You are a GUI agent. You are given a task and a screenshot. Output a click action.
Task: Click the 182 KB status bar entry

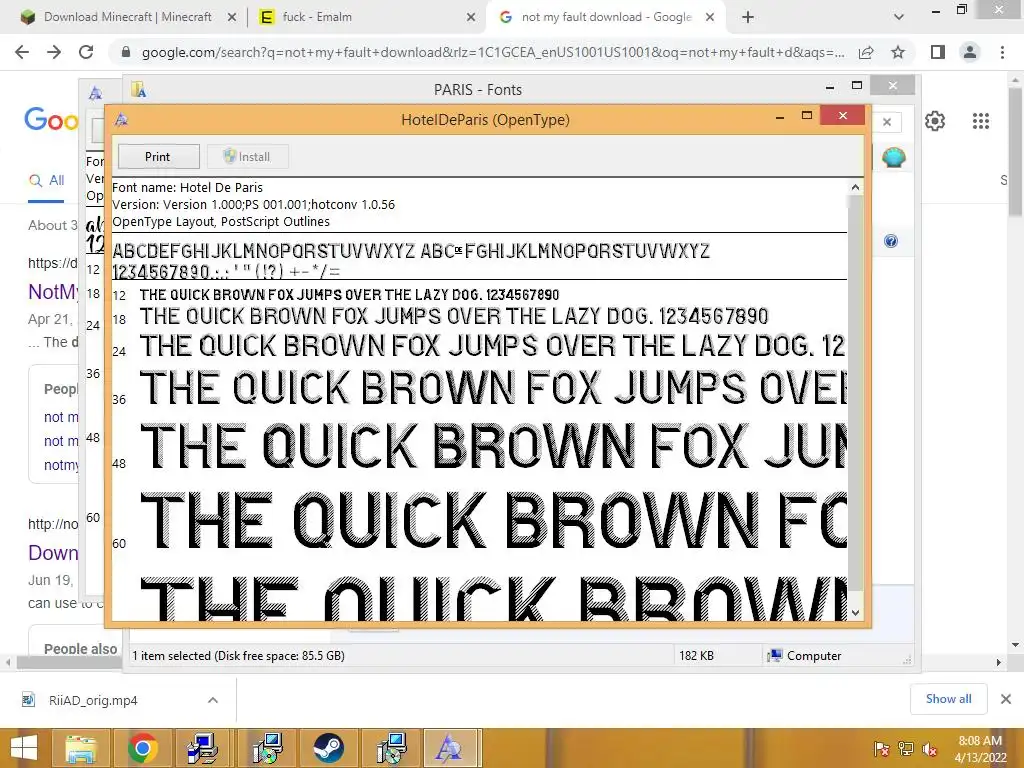coord(696,656)
